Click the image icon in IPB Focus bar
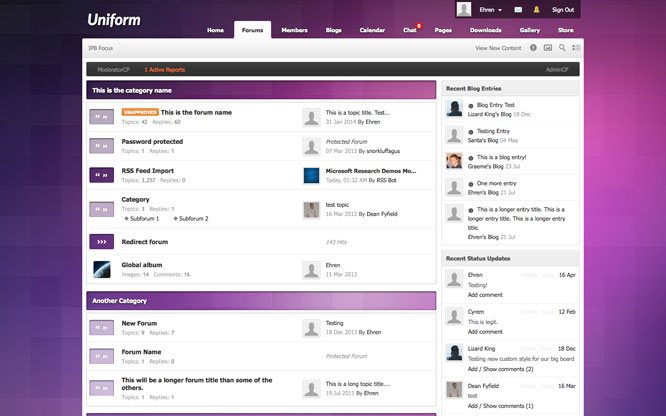 [x=548, y=47]
